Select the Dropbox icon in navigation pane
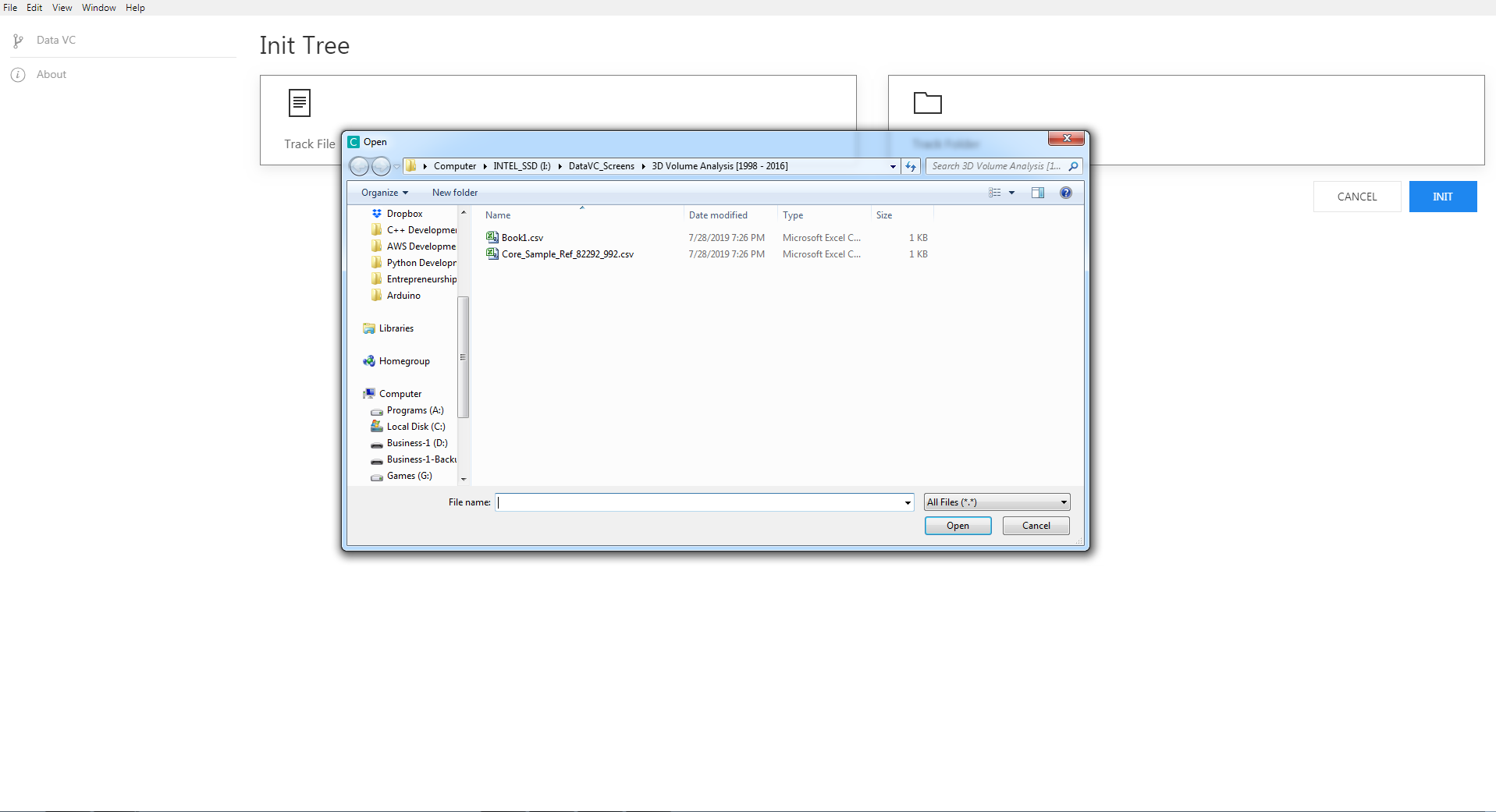 click(377, 213)
